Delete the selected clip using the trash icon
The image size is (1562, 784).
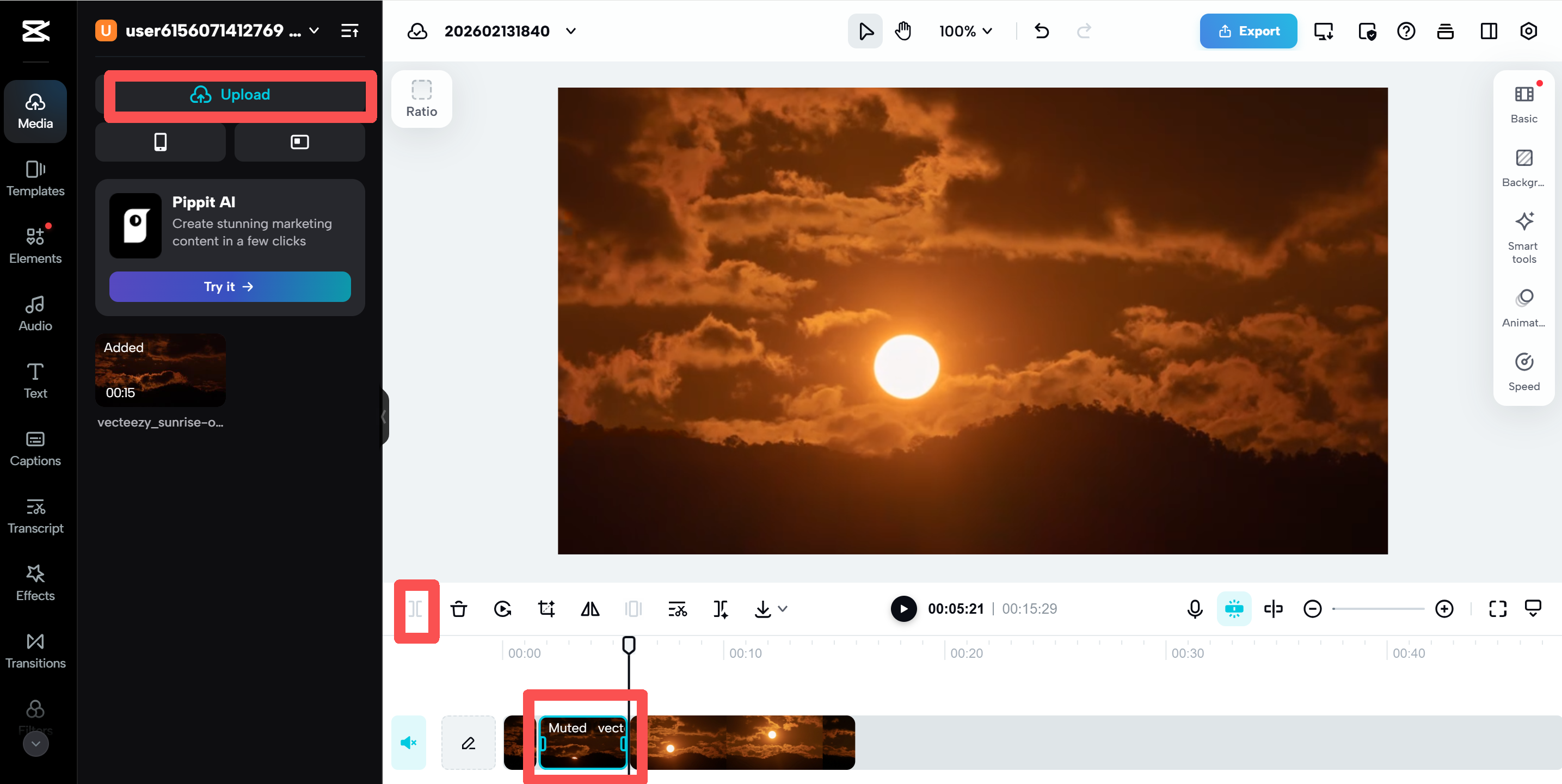click(x=458, y=609)
